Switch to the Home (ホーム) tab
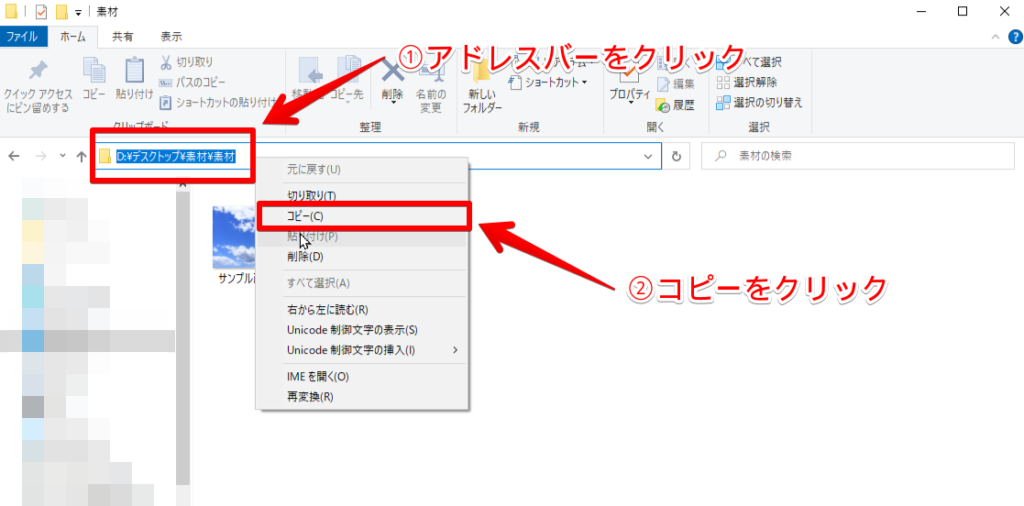This screenshot has height=506, width=1024. [72, 37]
